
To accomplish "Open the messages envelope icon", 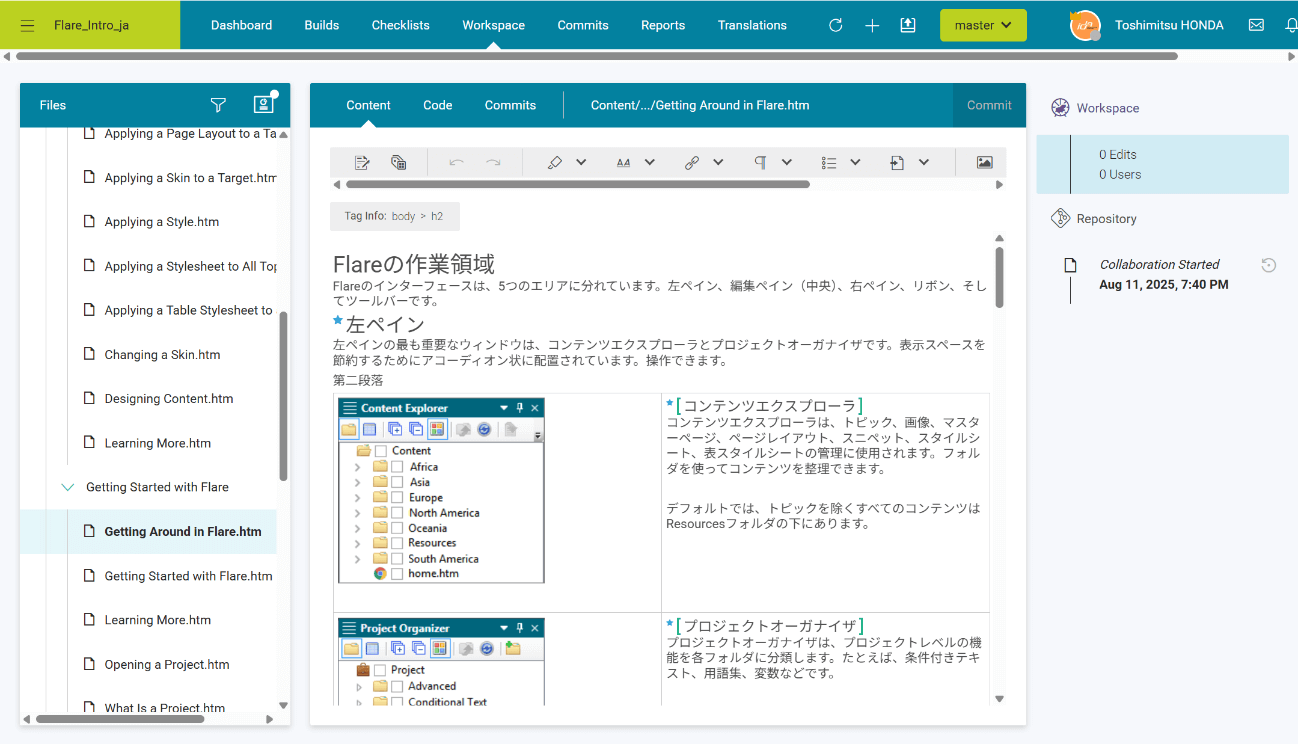I will point(1256,25).
